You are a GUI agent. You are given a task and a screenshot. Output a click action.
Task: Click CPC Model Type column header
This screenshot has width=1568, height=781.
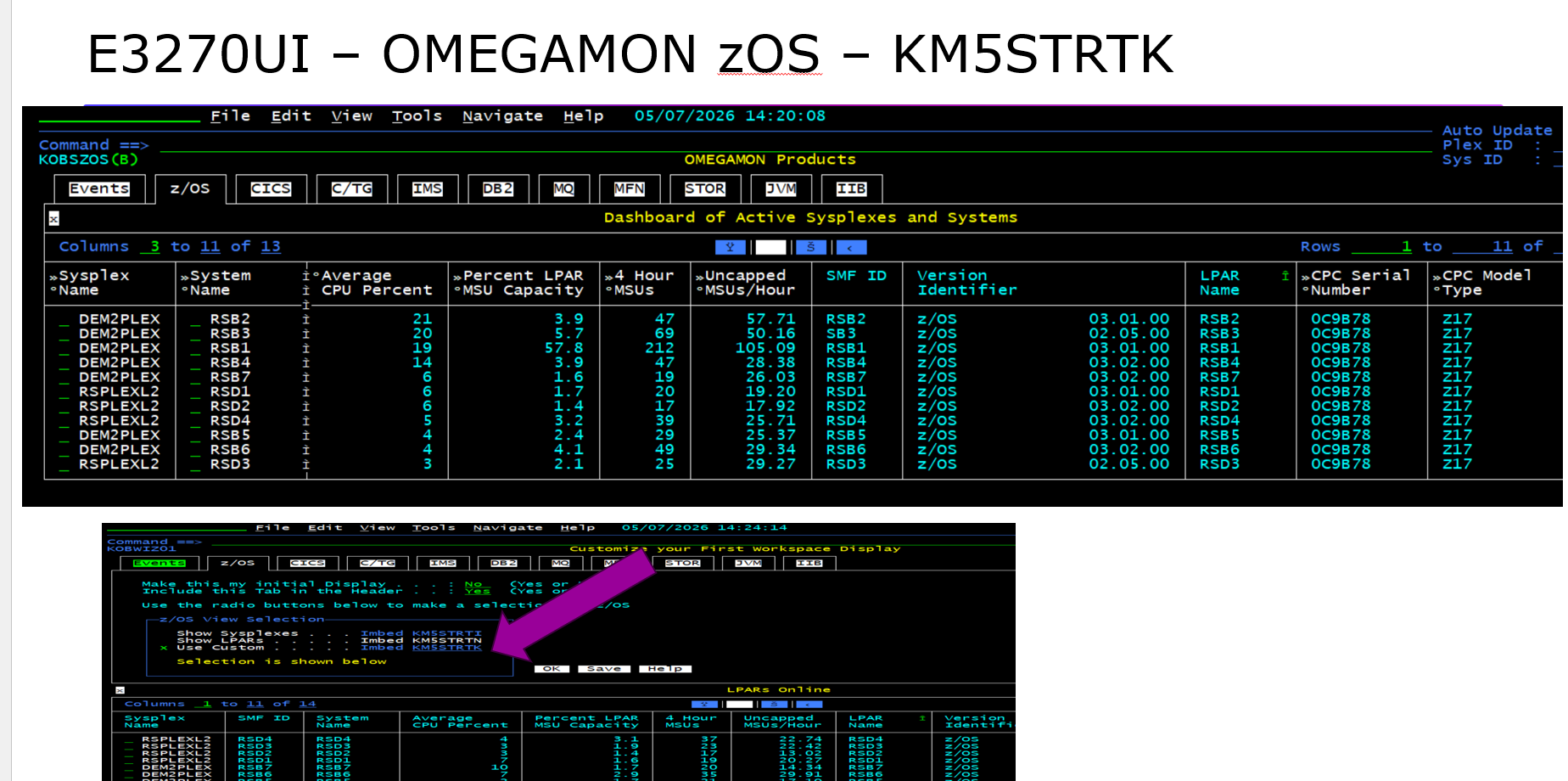coord(1481,283)
